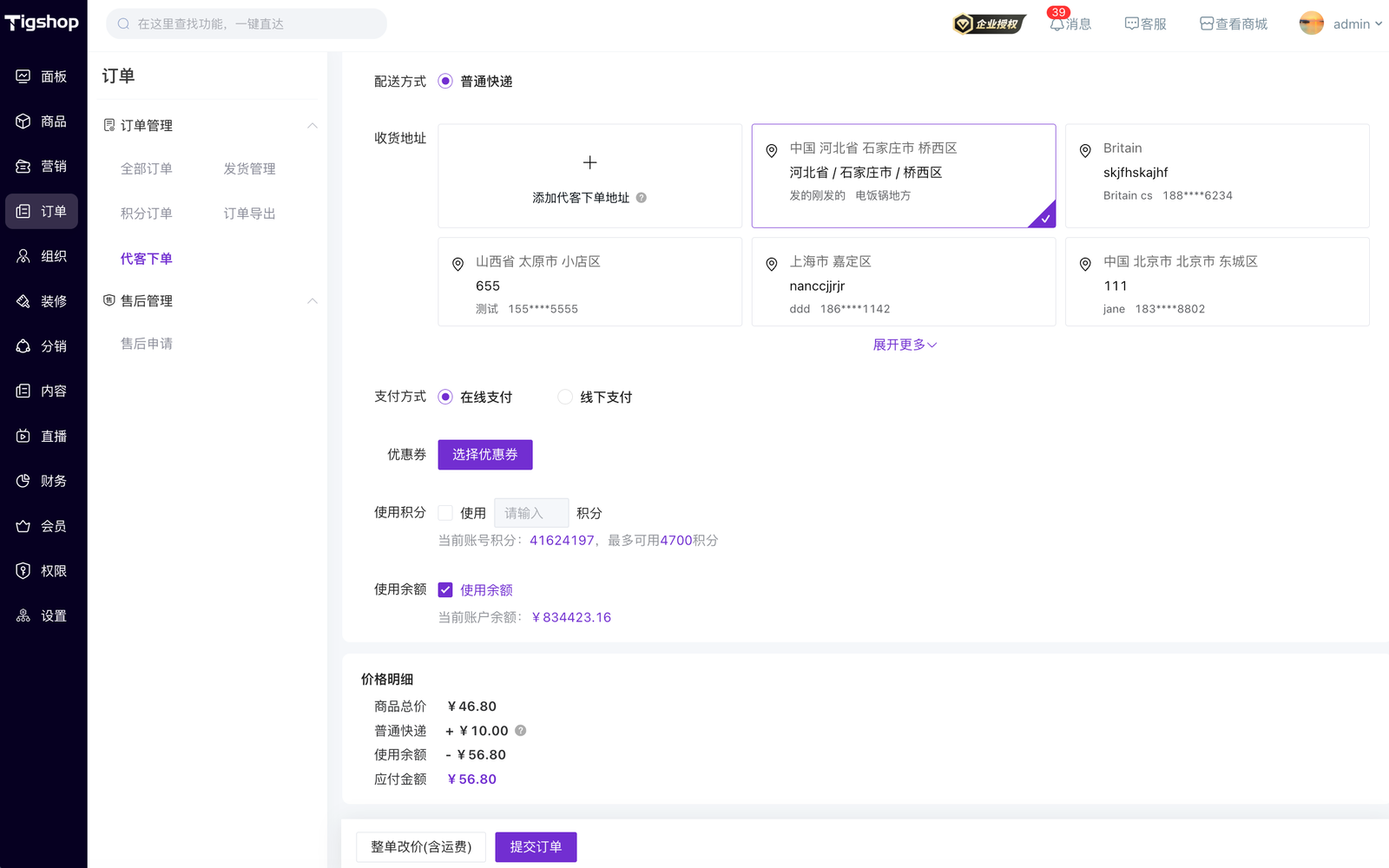Open the admin account dropdown
This screenshot has width=1389, height=868.
tap(1341, 24)
